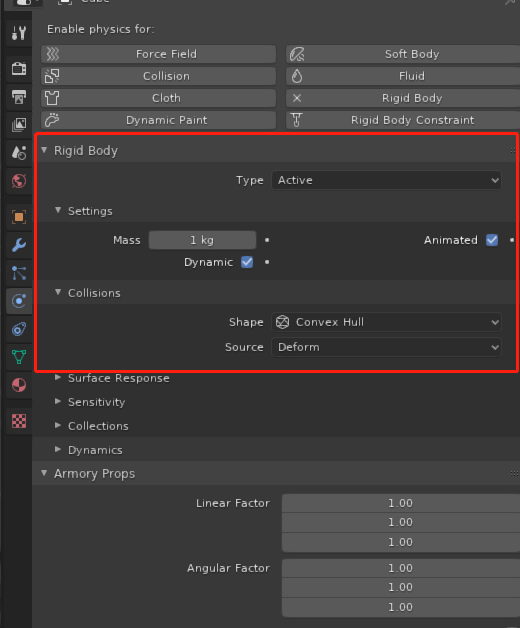This screenshot has height=628, width=520.
Task: Expand the Surface Response subpanel
Action: (58, 378)
